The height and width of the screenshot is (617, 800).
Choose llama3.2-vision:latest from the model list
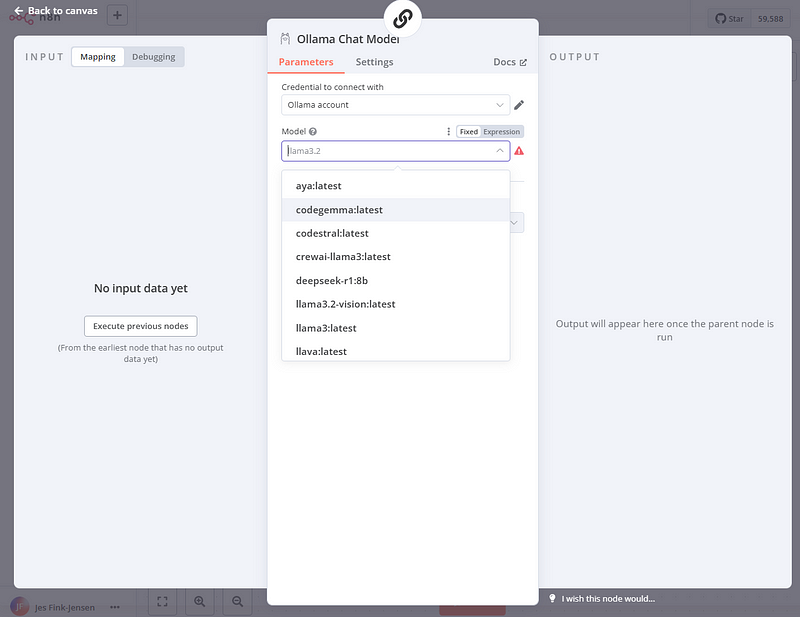coord(395,304)
